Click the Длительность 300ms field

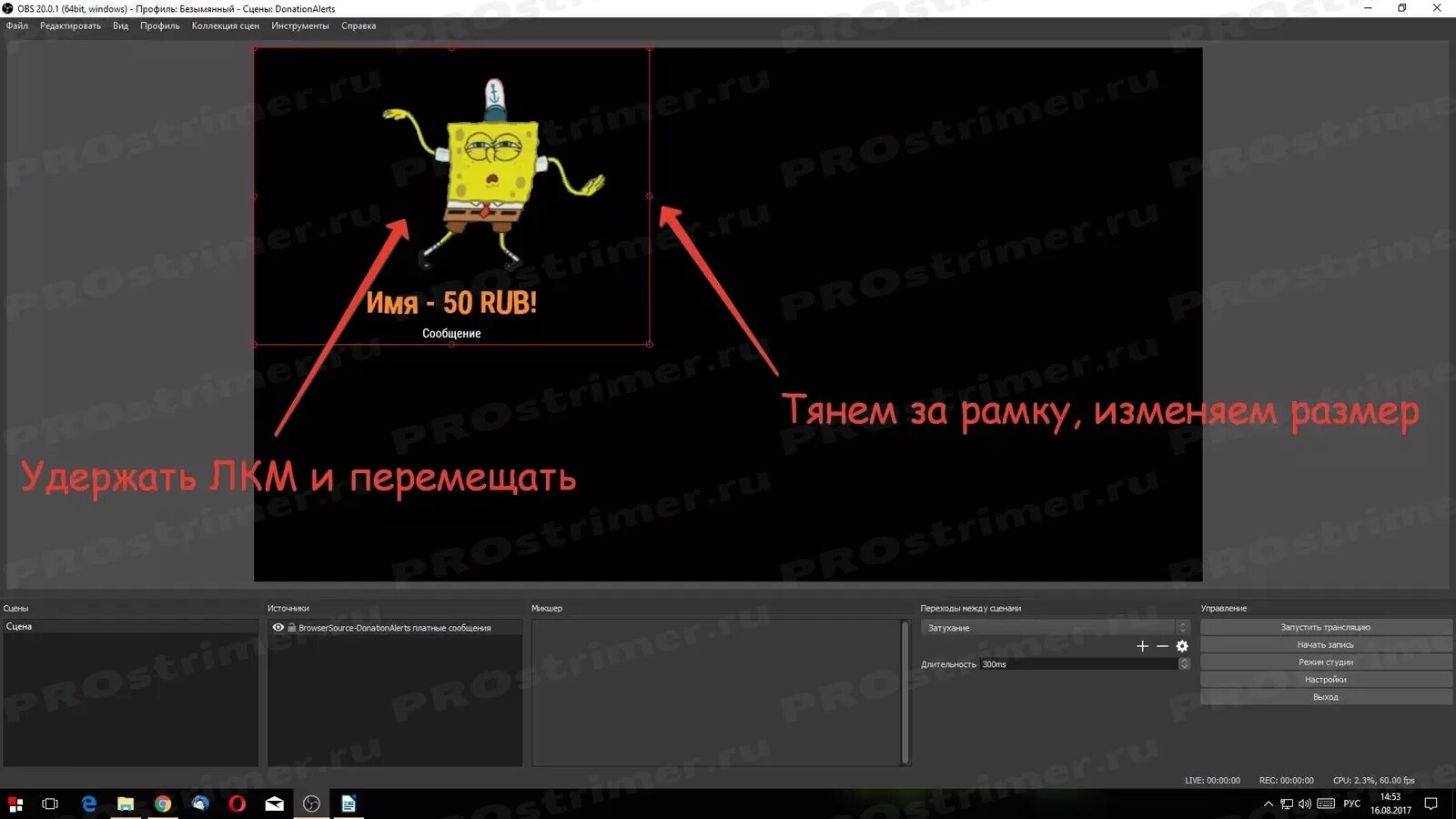tap(1078, 664)
